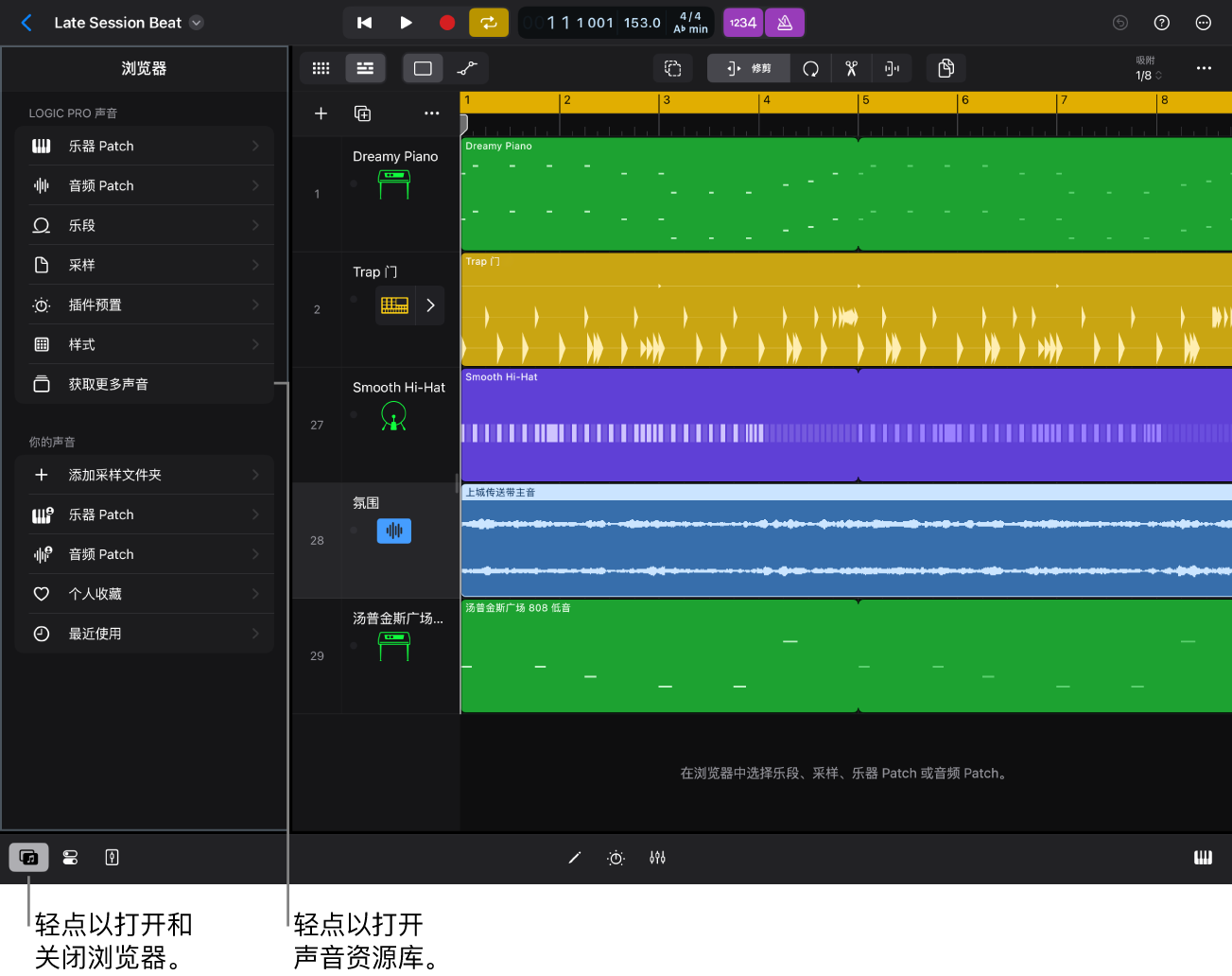Open the Late Session Beat project name dropdown
Image resolution: width=1232 pixels, height=976 pixels.
click(196, 23)
